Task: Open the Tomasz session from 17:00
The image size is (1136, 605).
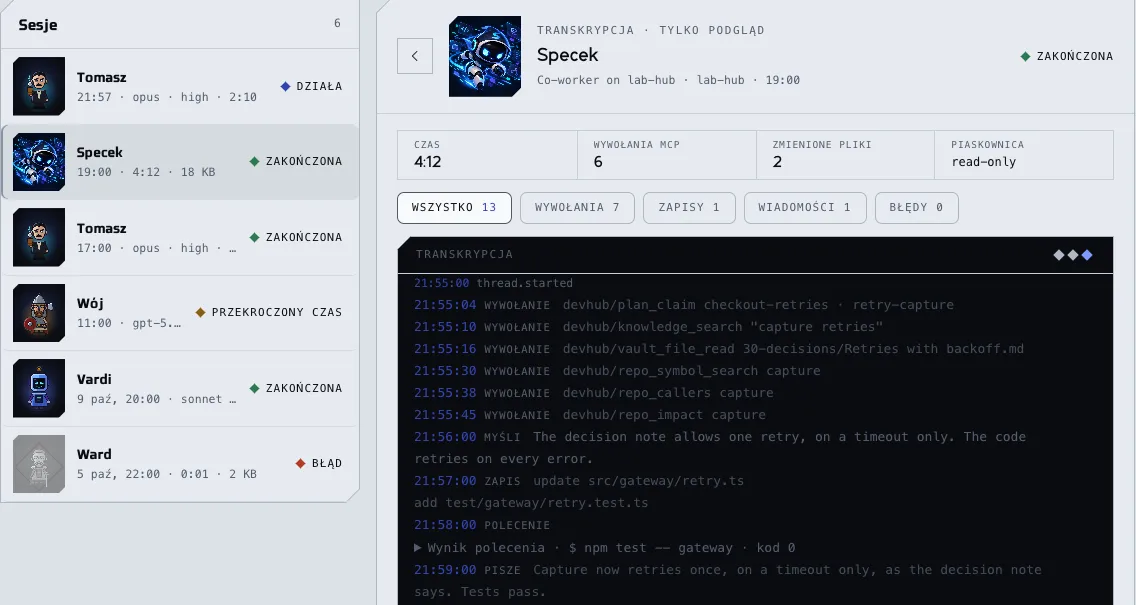Action: (x=180, y=238)
